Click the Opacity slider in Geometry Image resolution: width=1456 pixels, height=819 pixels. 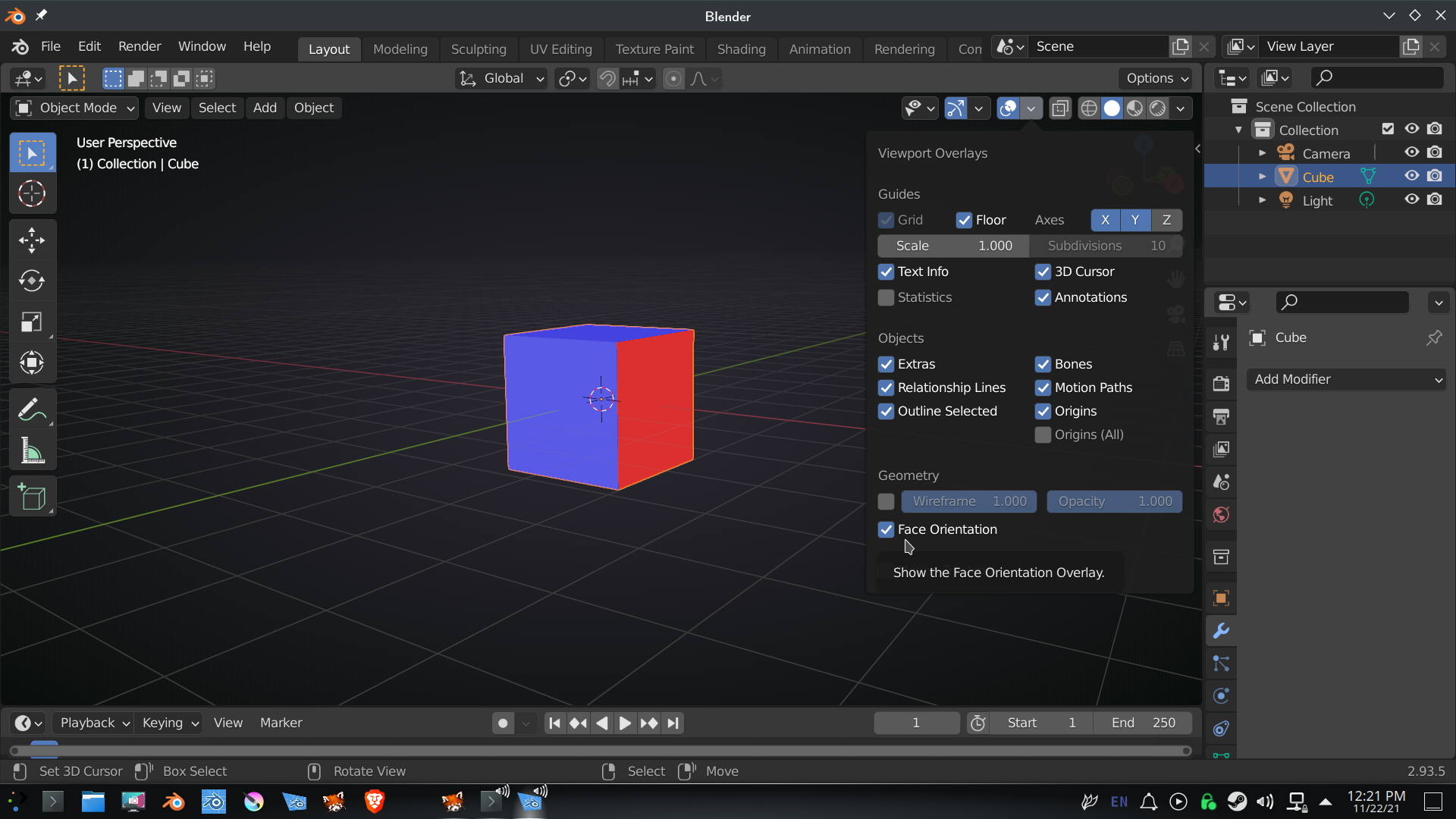click(x=1114, y=501)
